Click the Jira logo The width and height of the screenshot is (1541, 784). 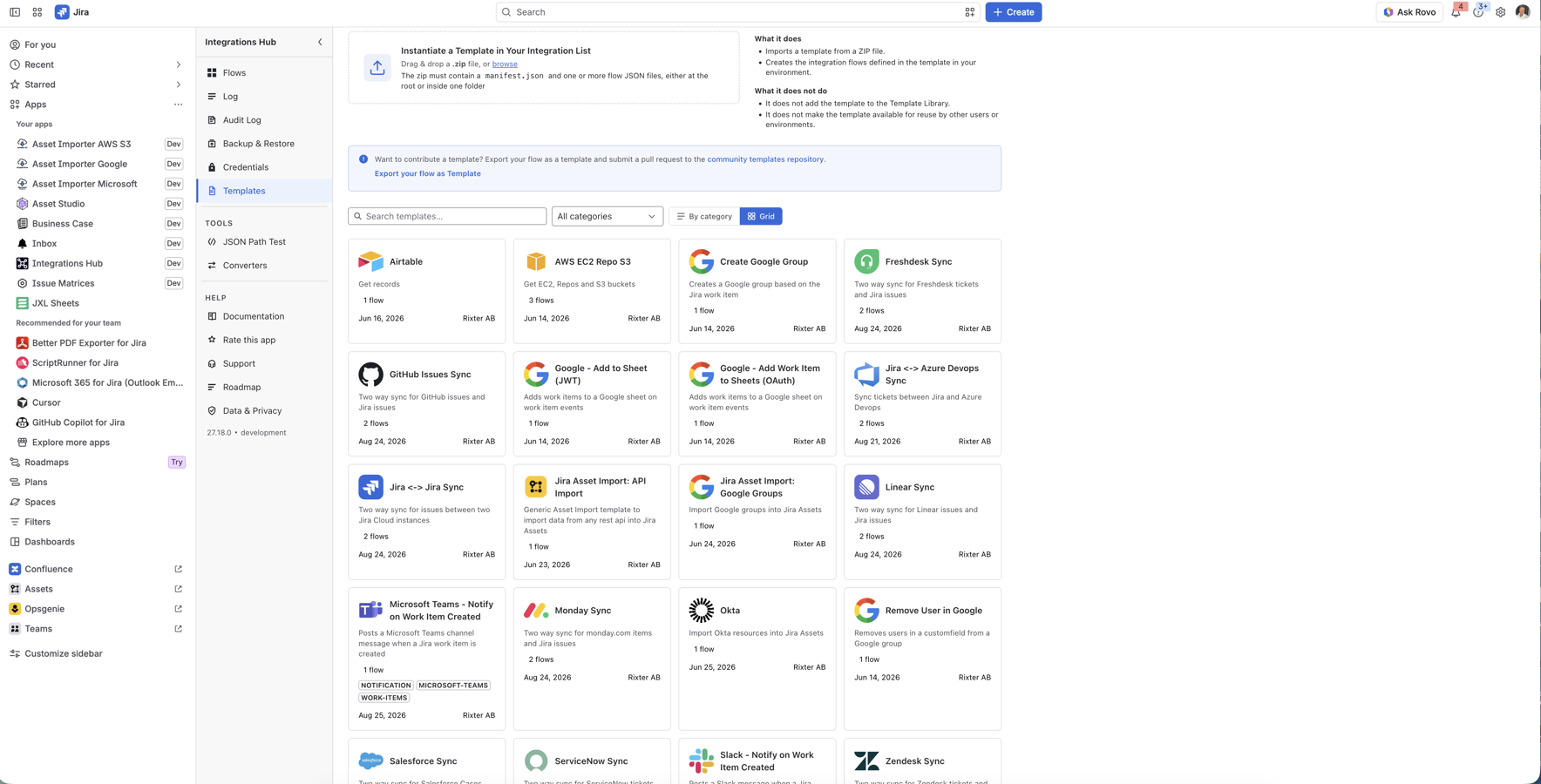coord(62,12)
